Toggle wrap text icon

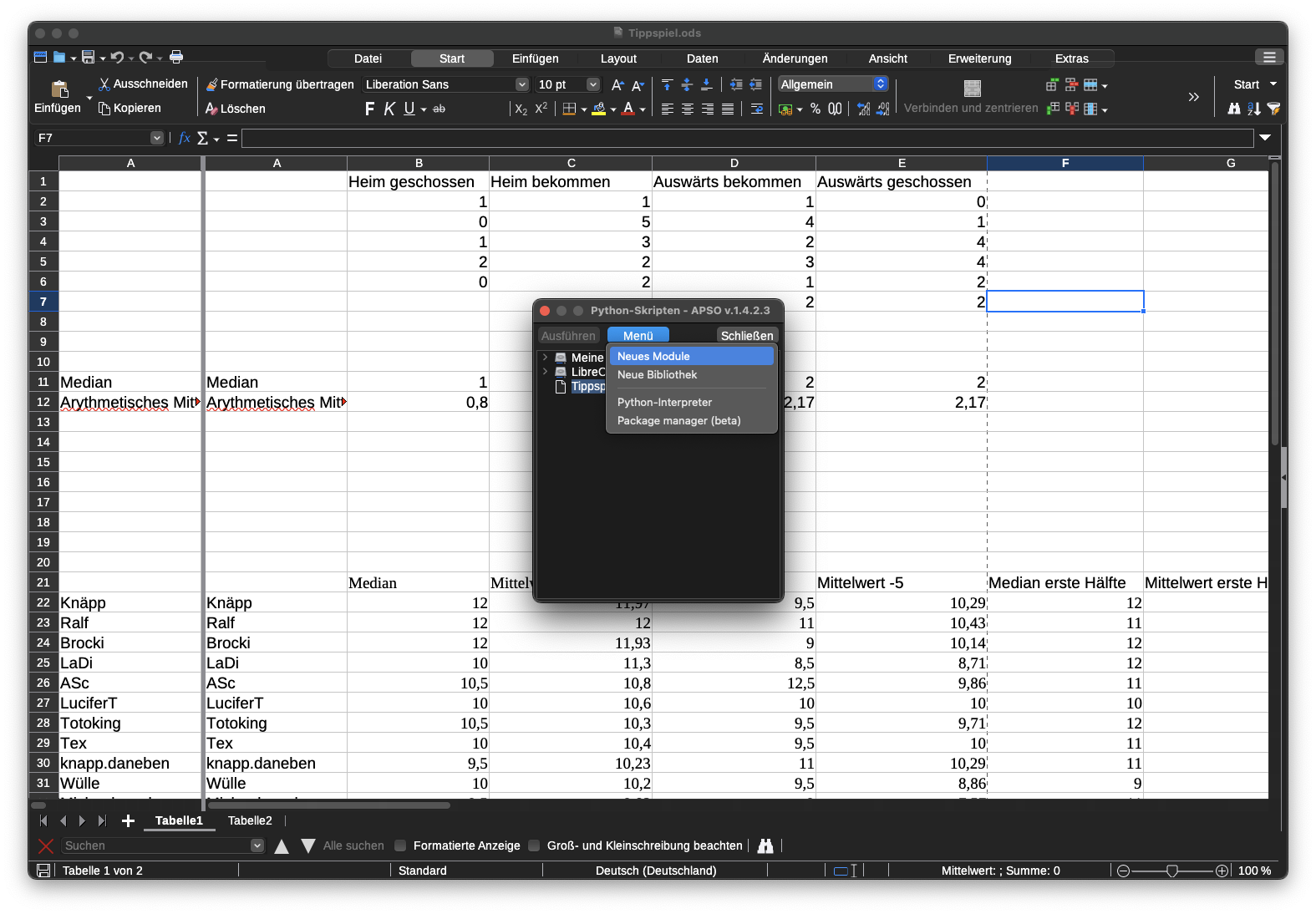pyautogui.click(x=756, y=109)
